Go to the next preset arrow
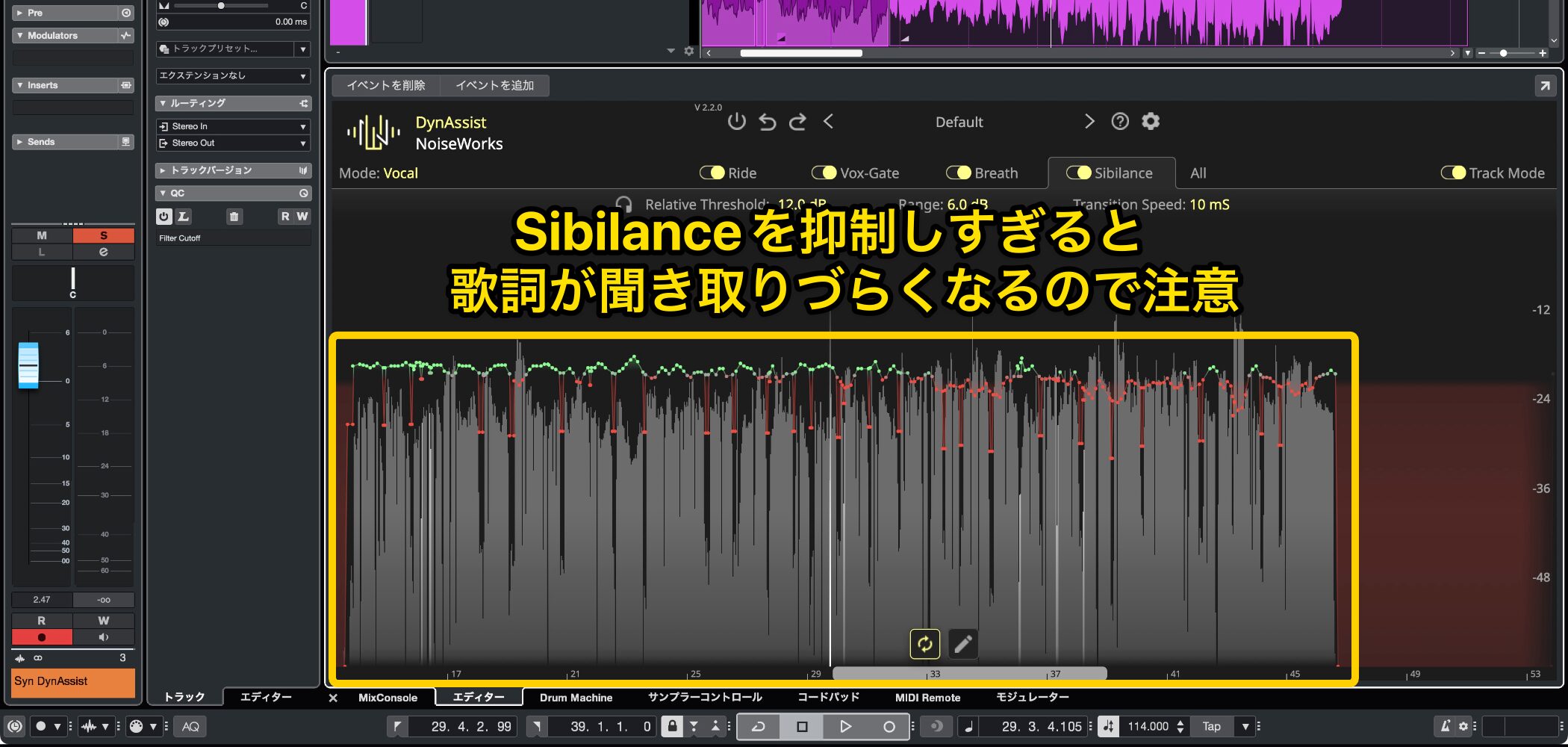Screen dimensions: 1568x747 1089,122
